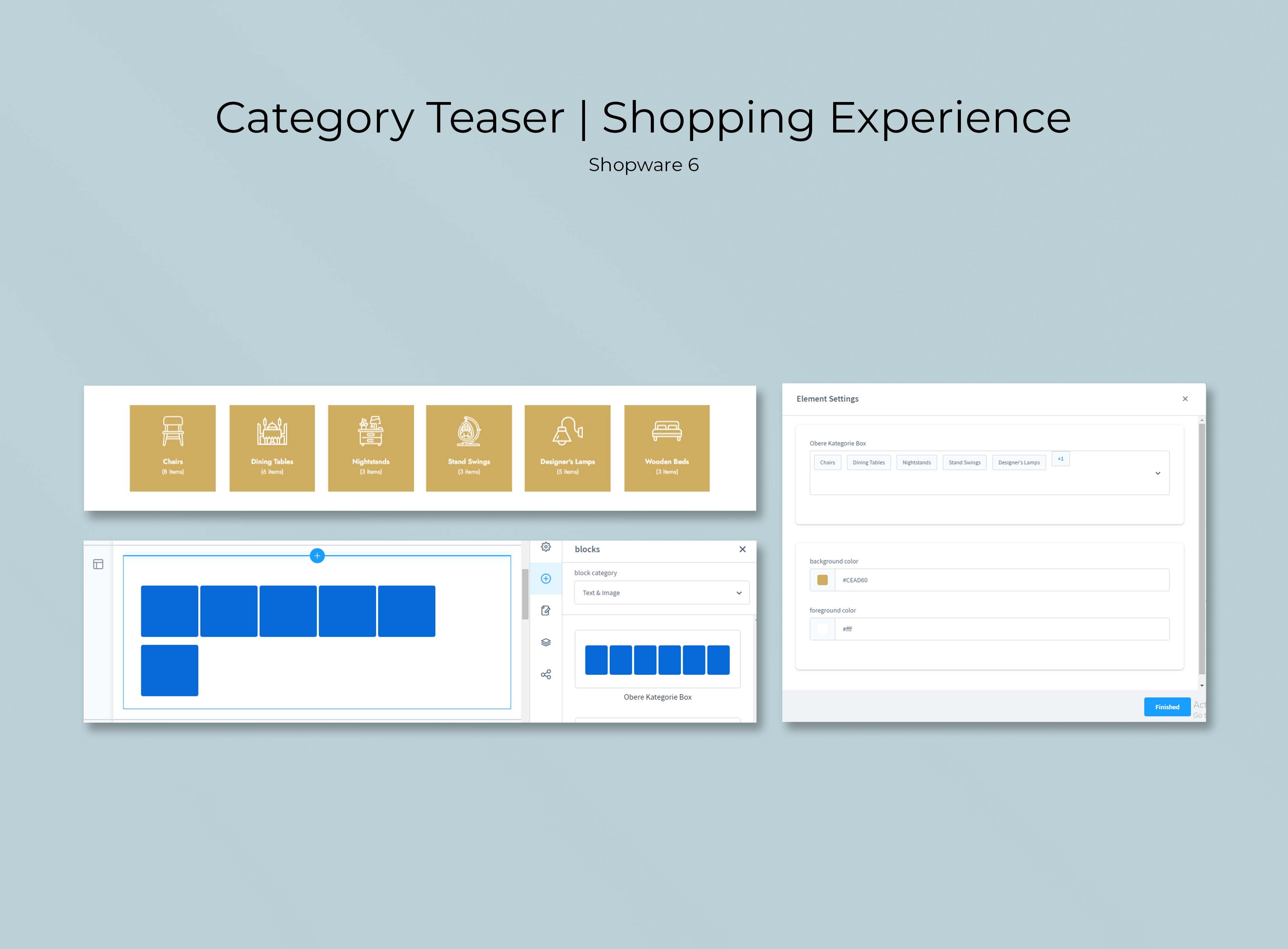This screenshot has width=1288, height=949.
Task: Open the Nightstands category tile
Action: click(x=370, y=448)
